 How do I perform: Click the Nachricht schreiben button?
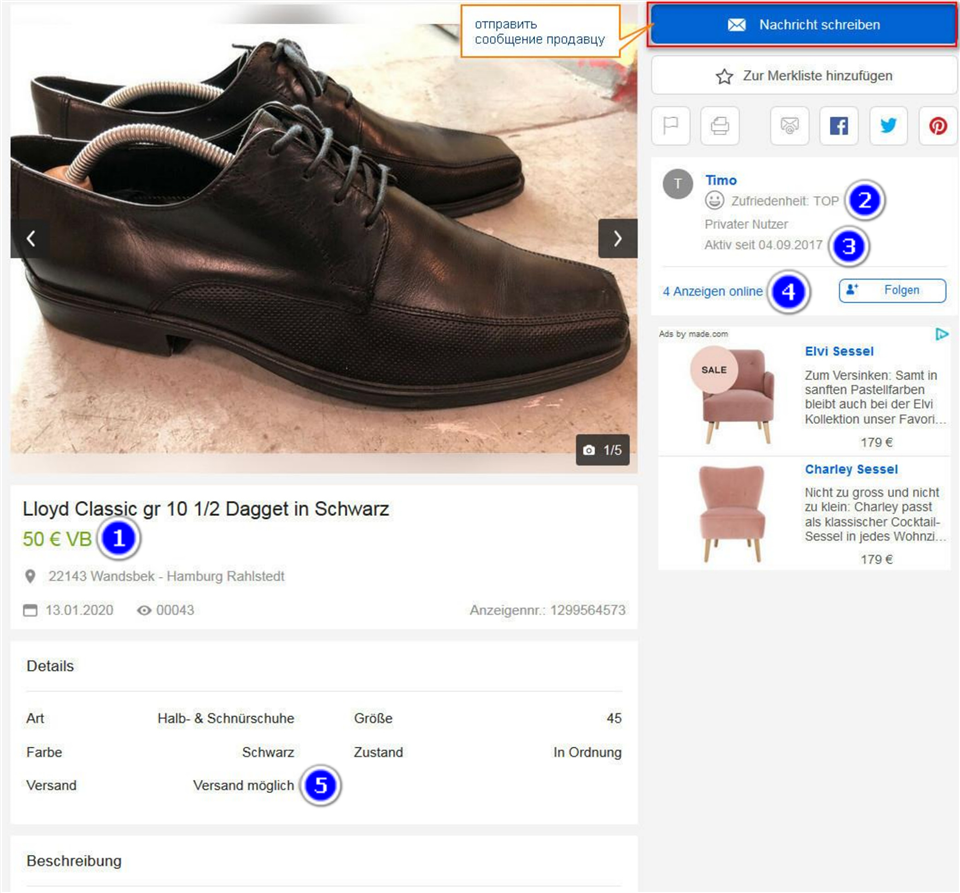804,25
